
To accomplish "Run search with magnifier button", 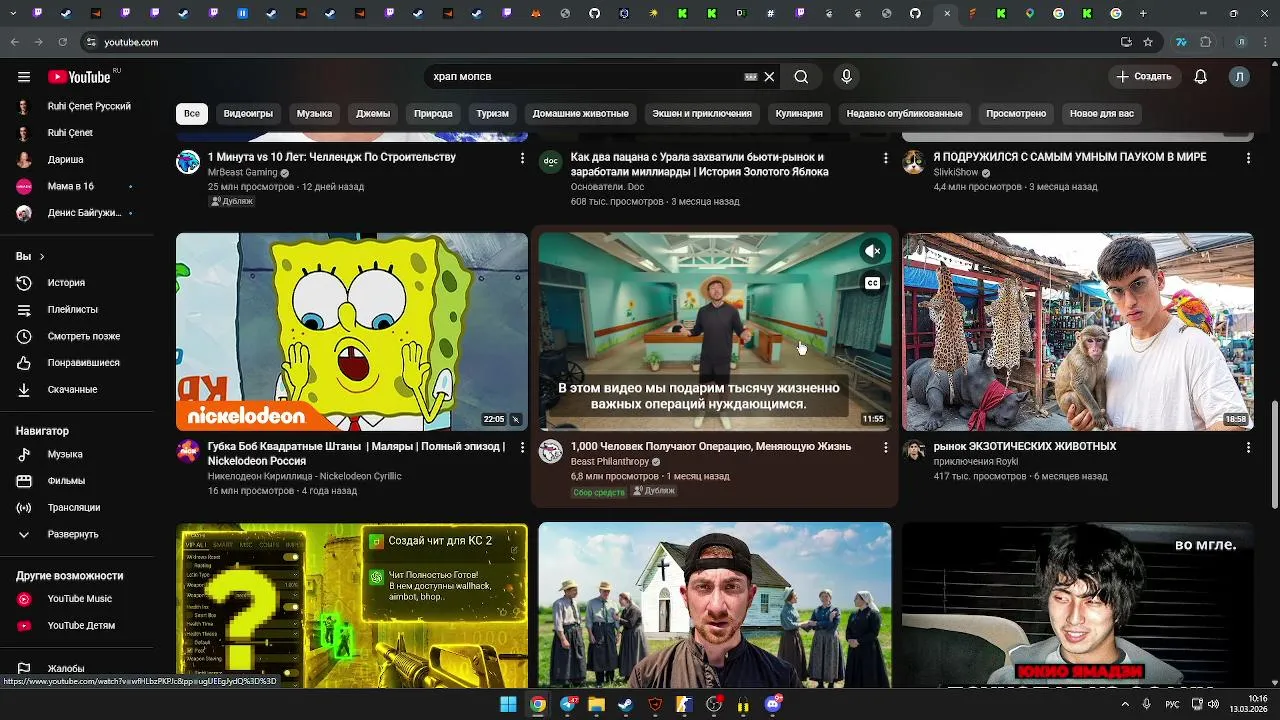I will [x=801, y=77].
